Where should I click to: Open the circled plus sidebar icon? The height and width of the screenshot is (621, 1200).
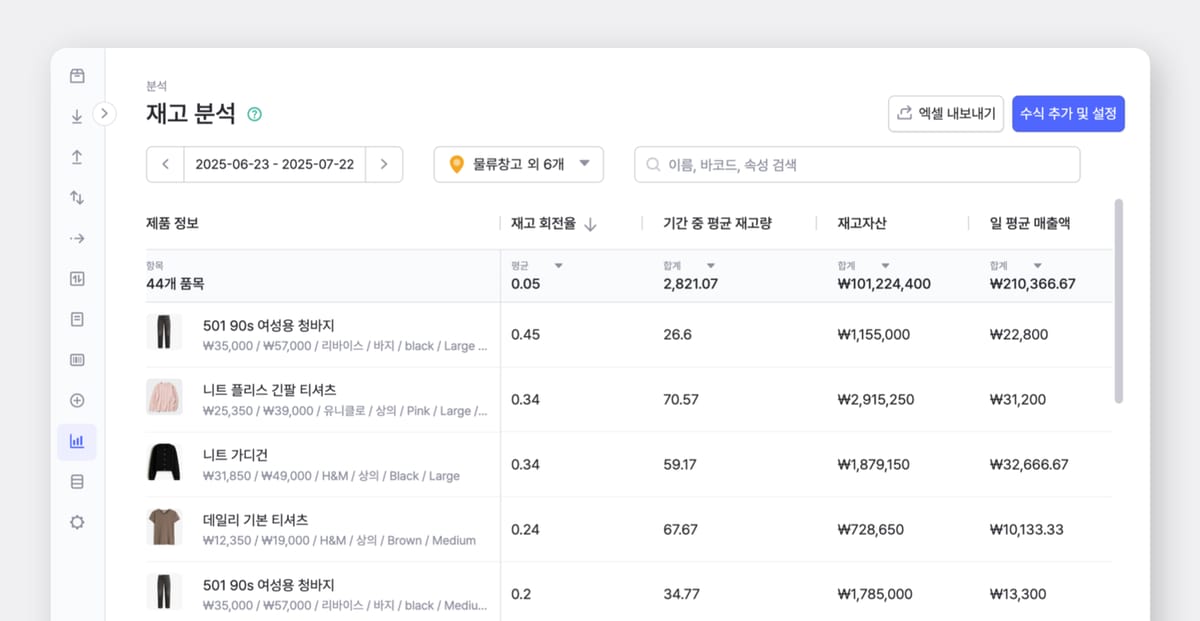pos(77,400)
